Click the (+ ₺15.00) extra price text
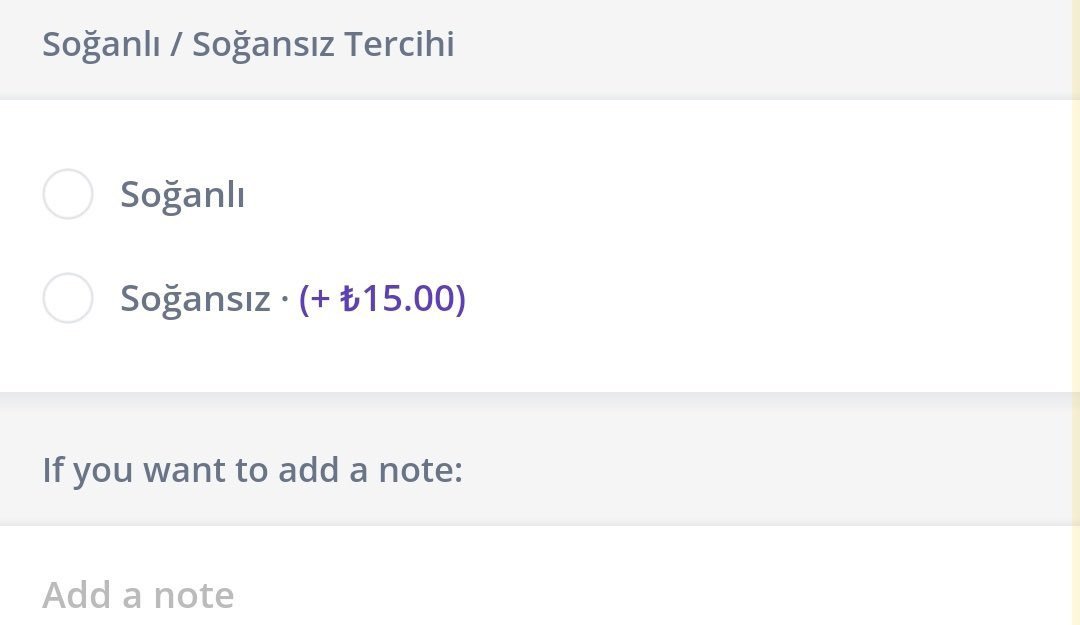Image resolution: width=1080 pixels, height=625 pixels. tap(382, 299)
